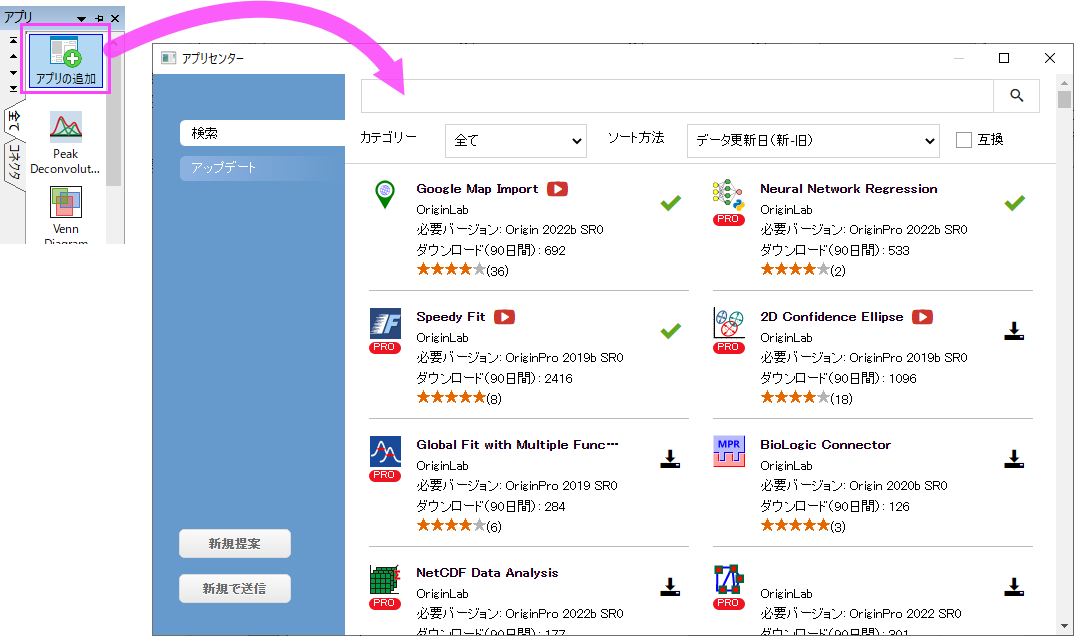Viewport: 1074px width, 636px height.
Task: Click the 2D Confidence Ellipse app icon
Action: click(x=728, y=323)
